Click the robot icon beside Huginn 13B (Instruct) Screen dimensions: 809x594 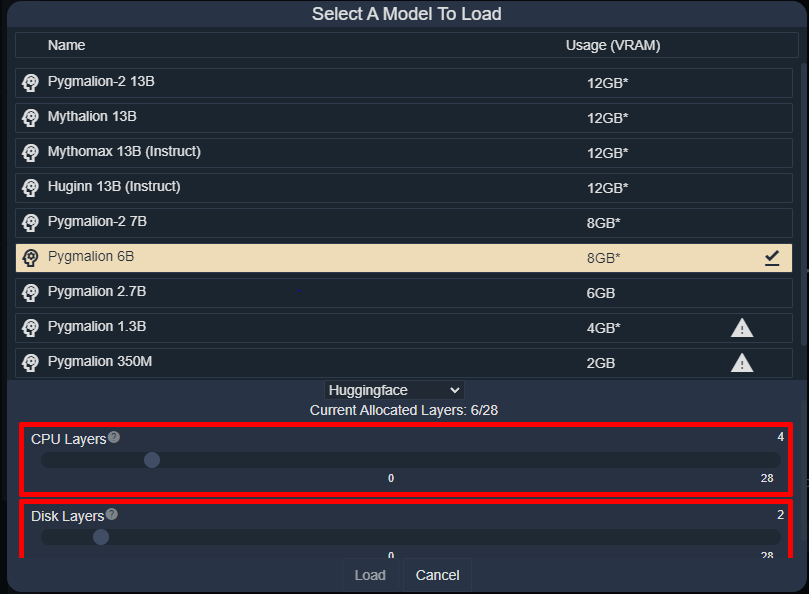(x=29, y=187)
